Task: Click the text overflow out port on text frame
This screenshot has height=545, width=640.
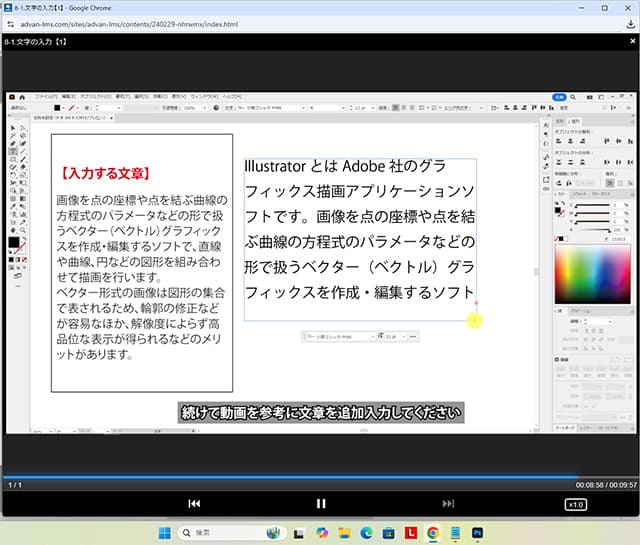Action: (476, 303)
